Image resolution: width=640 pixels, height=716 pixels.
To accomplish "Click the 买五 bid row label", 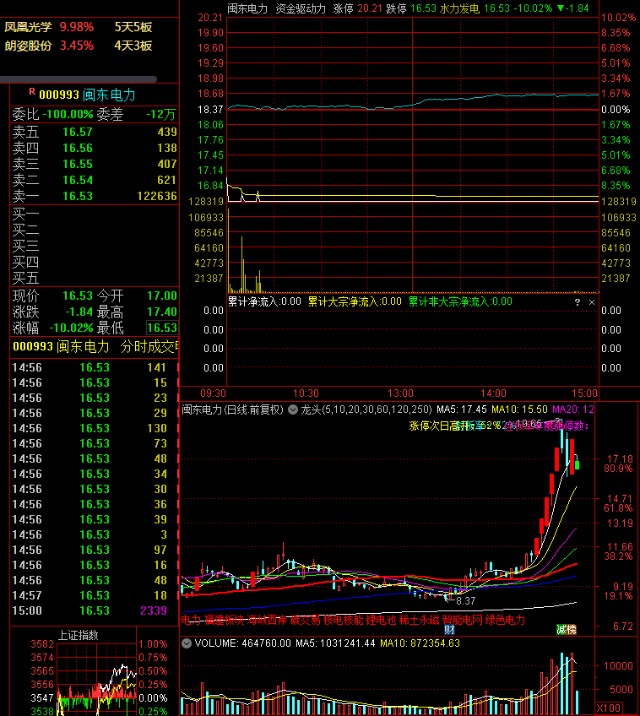I will (26, 278).
